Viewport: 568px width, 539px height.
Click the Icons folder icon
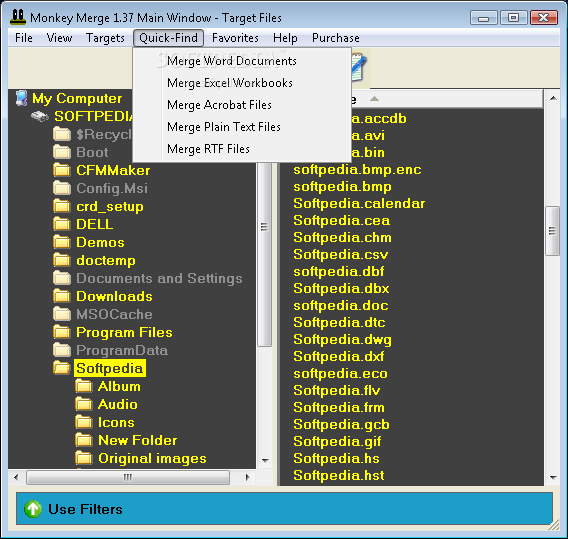(x=84, y=422)
